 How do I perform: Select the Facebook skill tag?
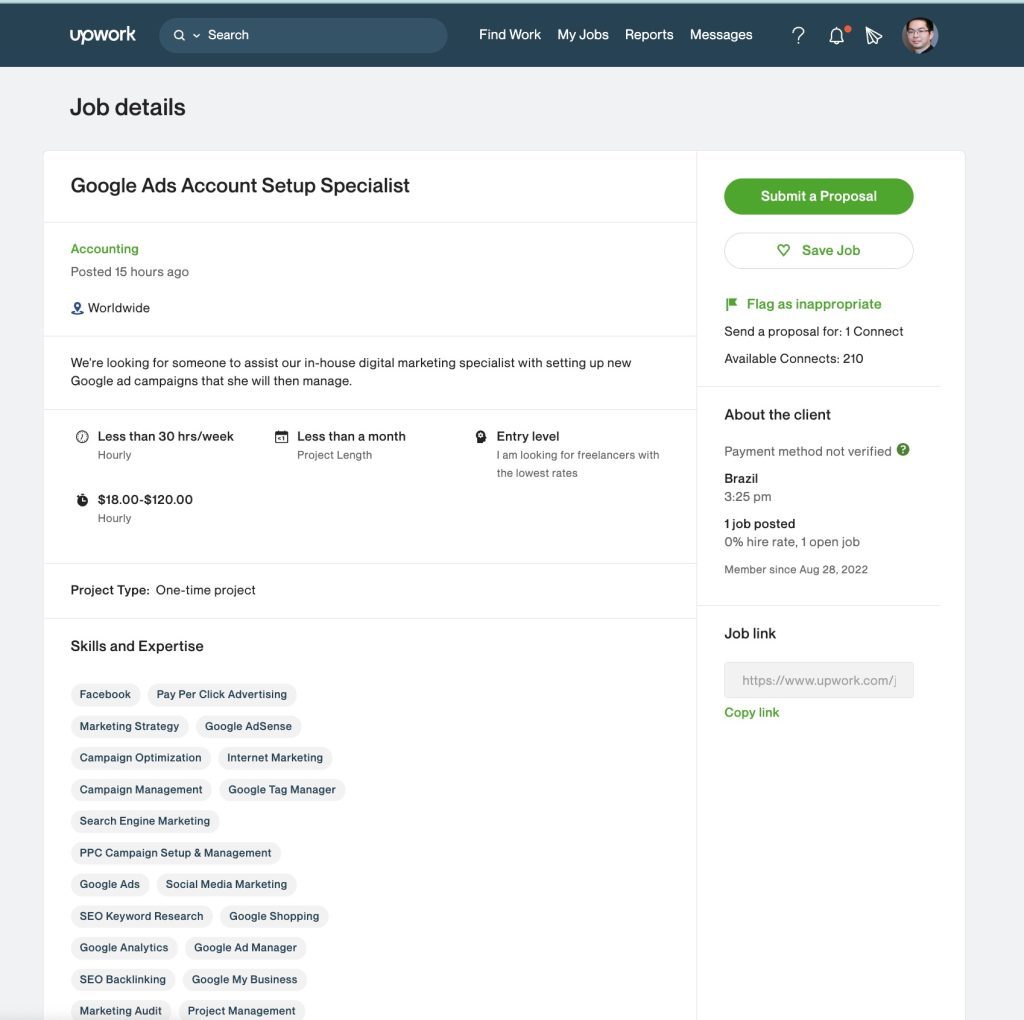pyautogui.click(x=105, y=694)
